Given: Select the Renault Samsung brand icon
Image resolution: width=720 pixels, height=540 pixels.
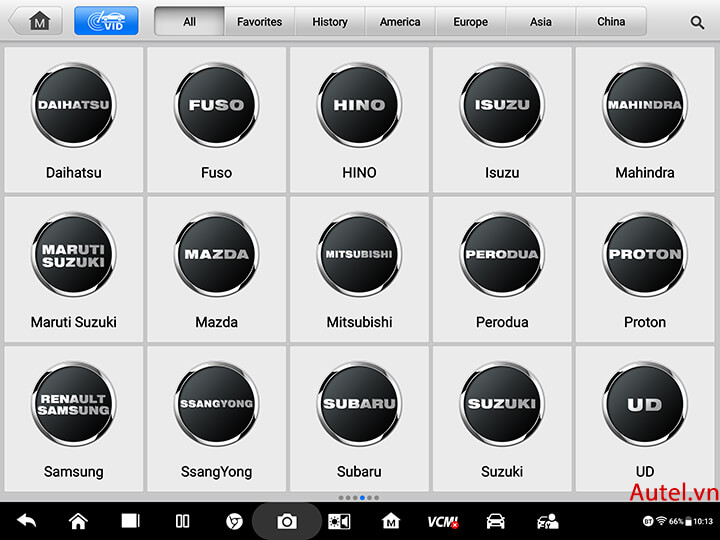Looking at the screenshot, I should [73, 404].
